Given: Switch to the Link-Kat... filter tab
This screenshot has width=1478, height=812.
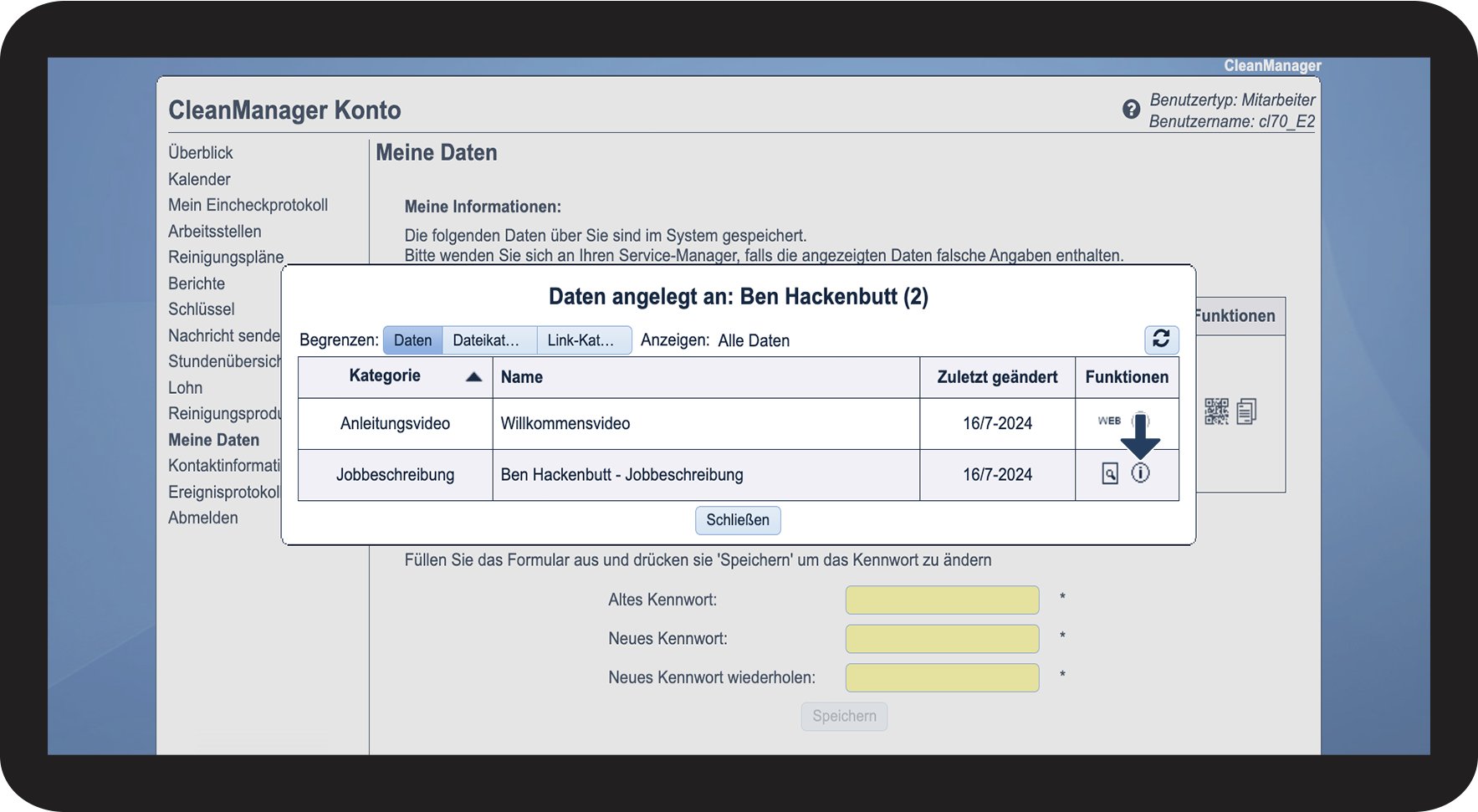Looking at the screenshot, I should 583,340.
